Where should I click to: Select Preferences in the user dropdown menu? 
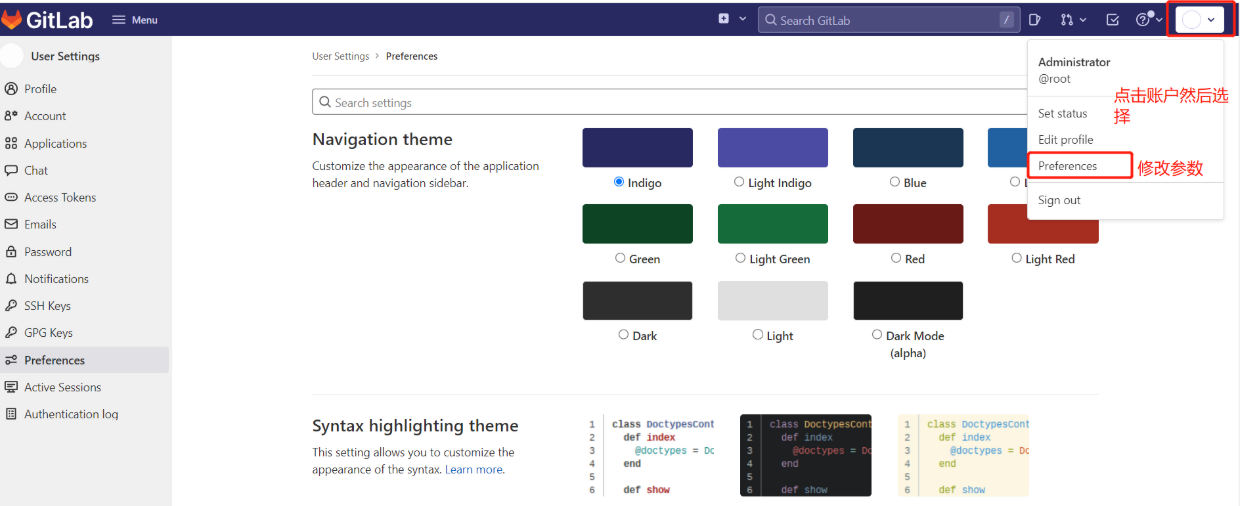1067,166
